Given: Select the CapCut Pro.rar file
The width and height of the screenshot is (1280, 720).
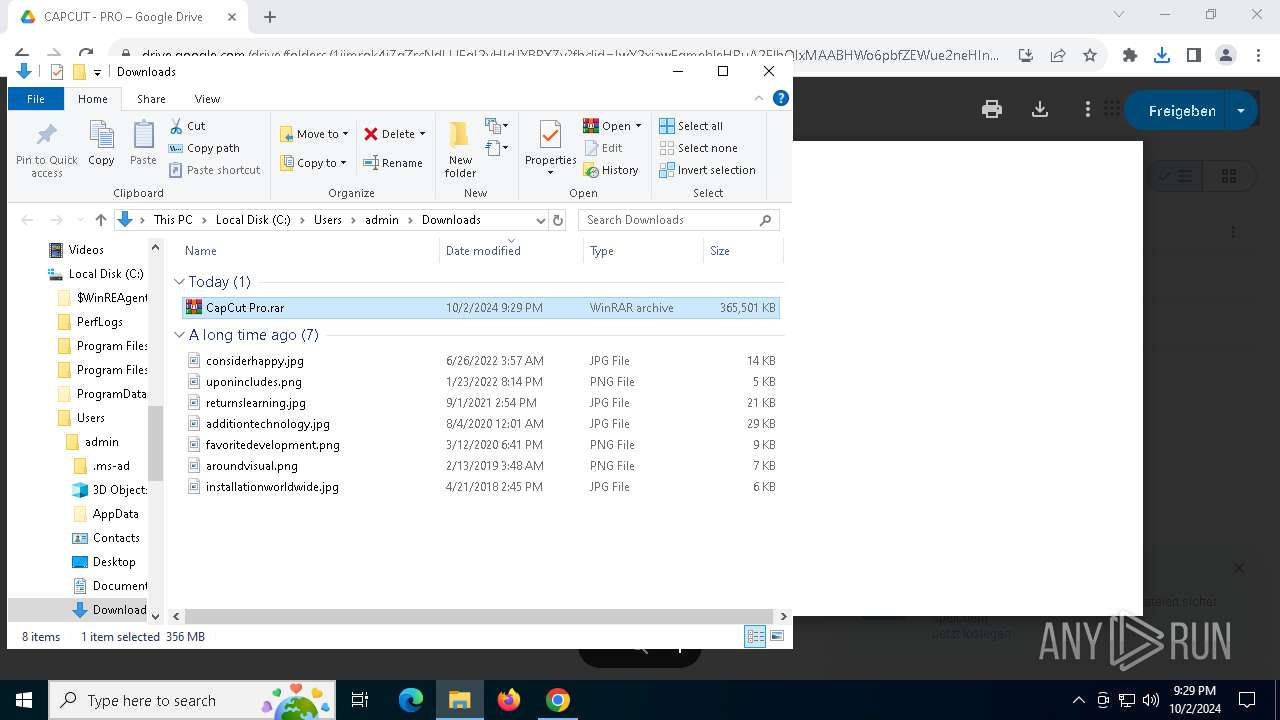Looking at the screenshot, I should [481, 308].
